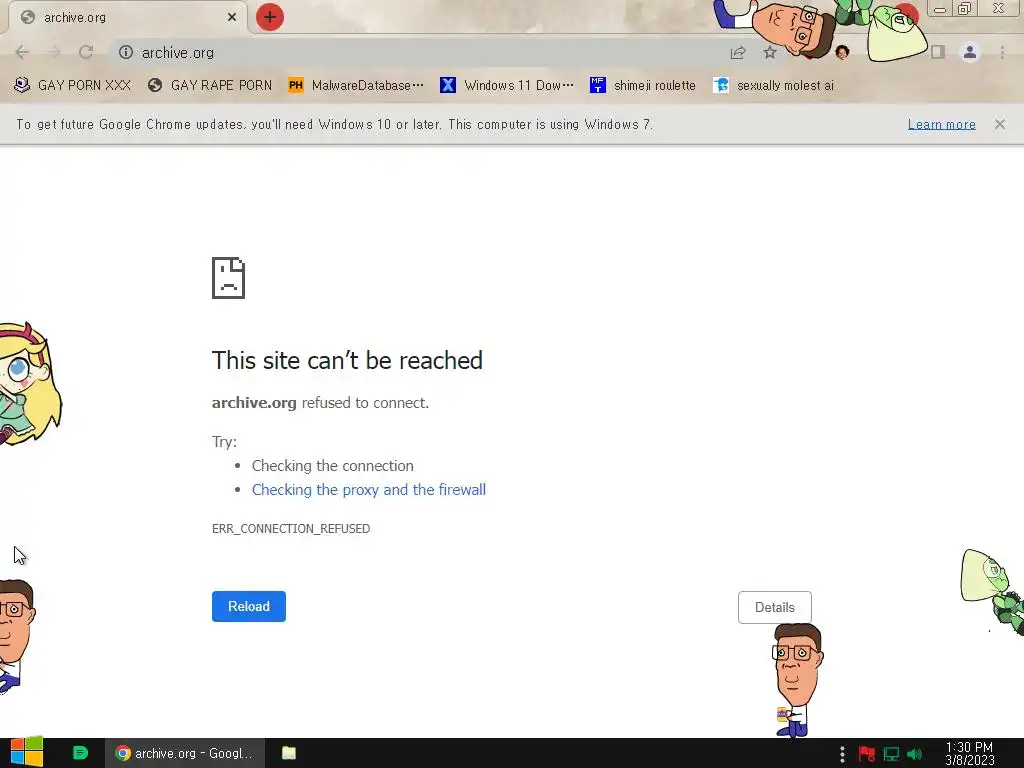Select the archive.org browser tab
The width and height of the screenshot is (1024, 768).
click(x=127, y=17)
